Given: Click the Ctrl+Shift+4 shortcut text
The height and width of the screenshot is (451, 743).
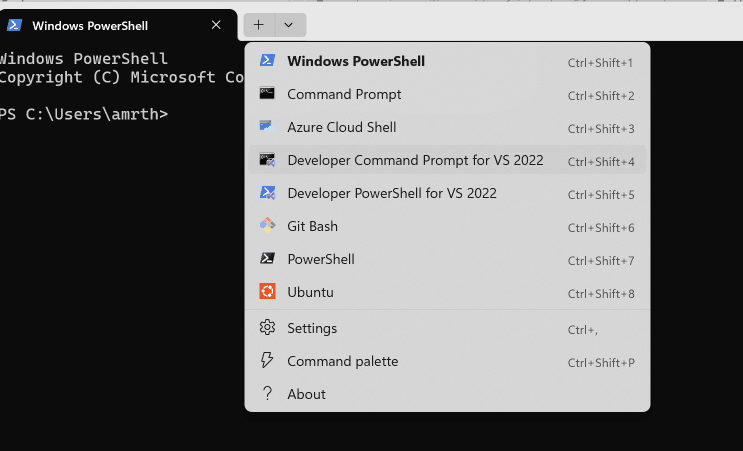Looking at the screenshot, I should pyautogui.click(x=601, y=162).
